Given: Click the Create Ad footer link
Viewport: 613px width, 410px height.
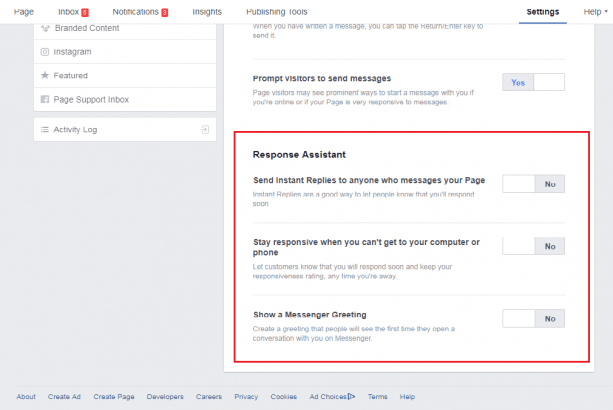Looking at the screenshot, I should 65,397.
